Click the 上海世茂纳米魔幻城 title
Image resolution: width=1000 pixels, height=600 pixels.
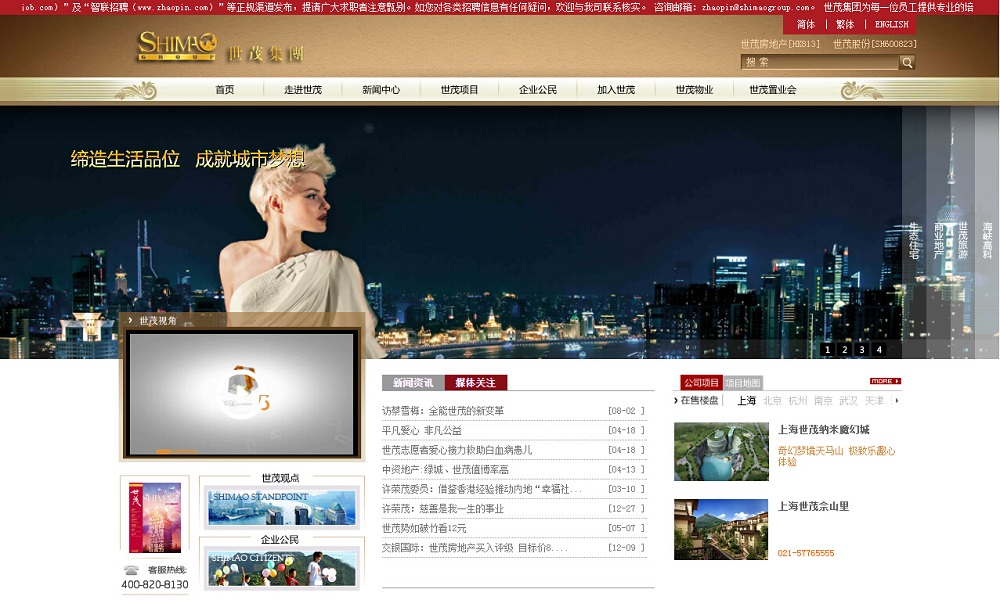pyautogui.click(x=823, y=430)
